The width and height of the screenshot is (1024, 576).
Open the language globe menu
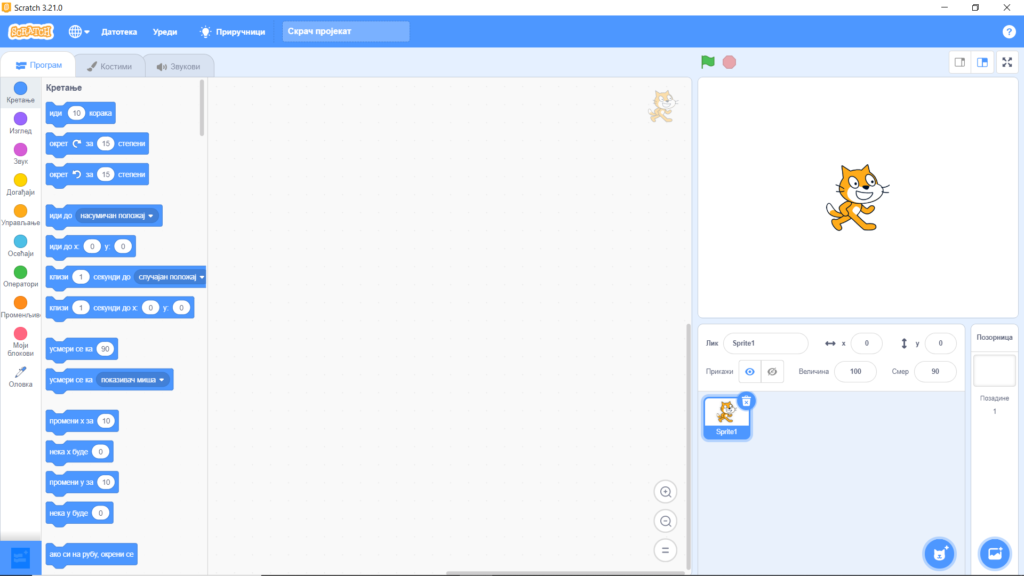click(x=79, y=31)
